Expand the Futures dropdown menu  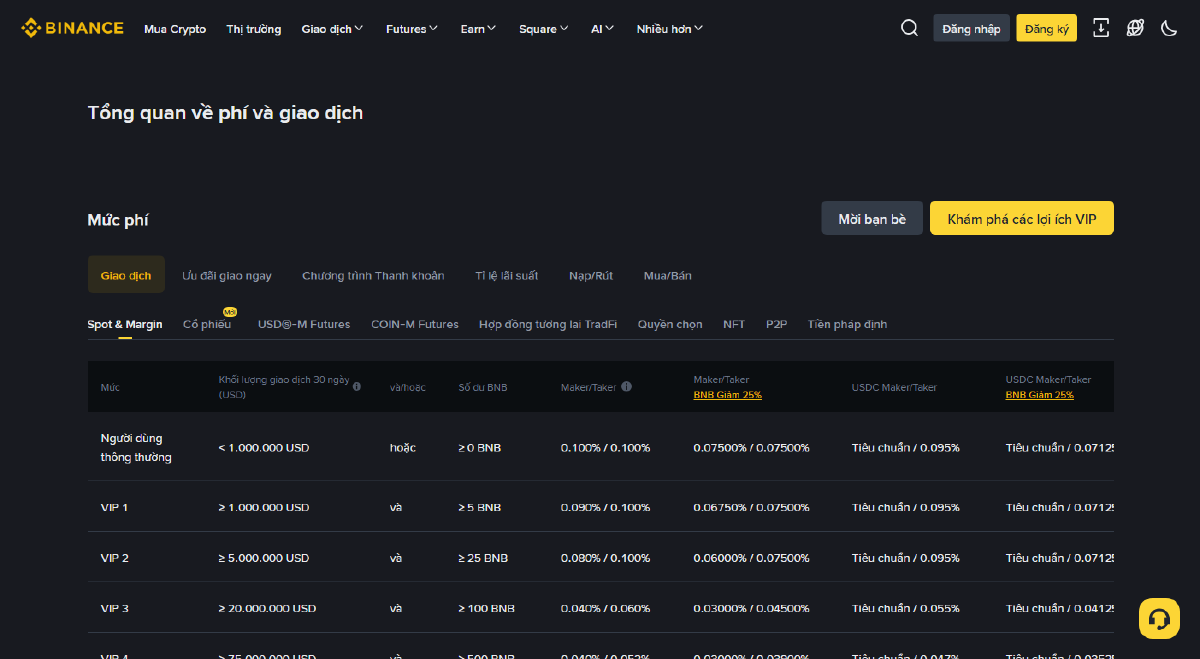tap(412, 29)
